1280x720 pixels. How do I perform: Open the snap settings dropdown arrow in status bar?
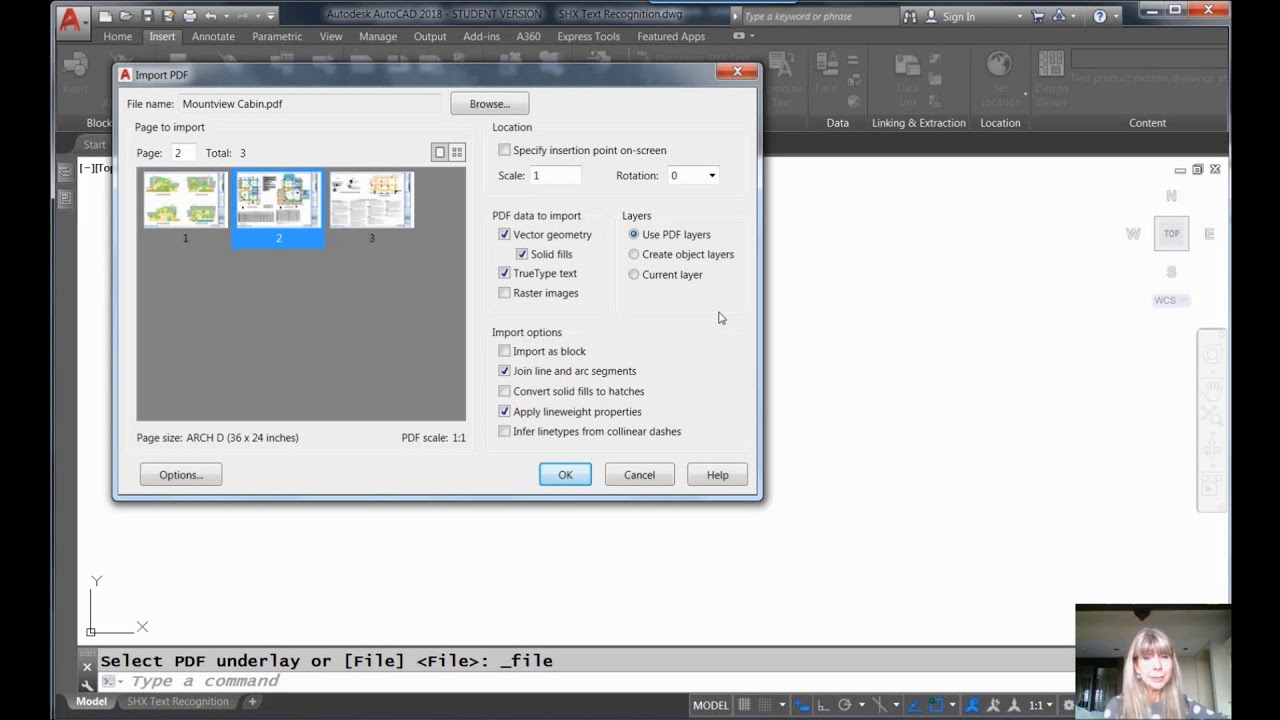[x=782, y=705]
